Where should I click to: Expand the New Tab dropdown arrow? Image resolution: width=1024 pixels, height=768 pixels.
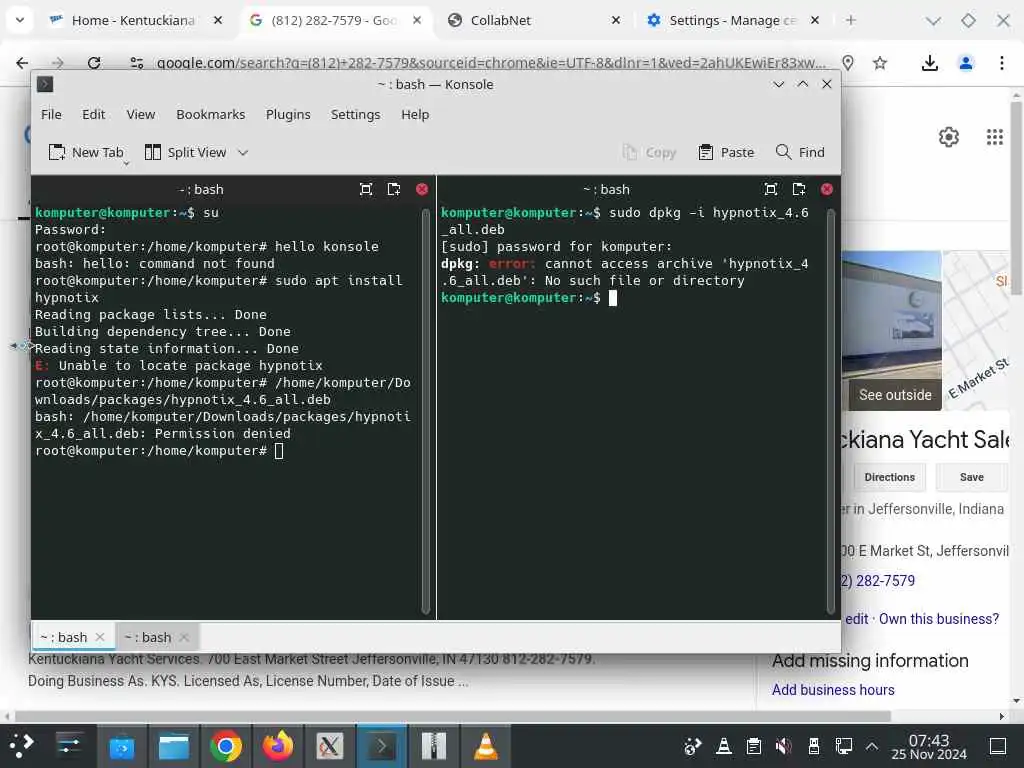[126, 163]
